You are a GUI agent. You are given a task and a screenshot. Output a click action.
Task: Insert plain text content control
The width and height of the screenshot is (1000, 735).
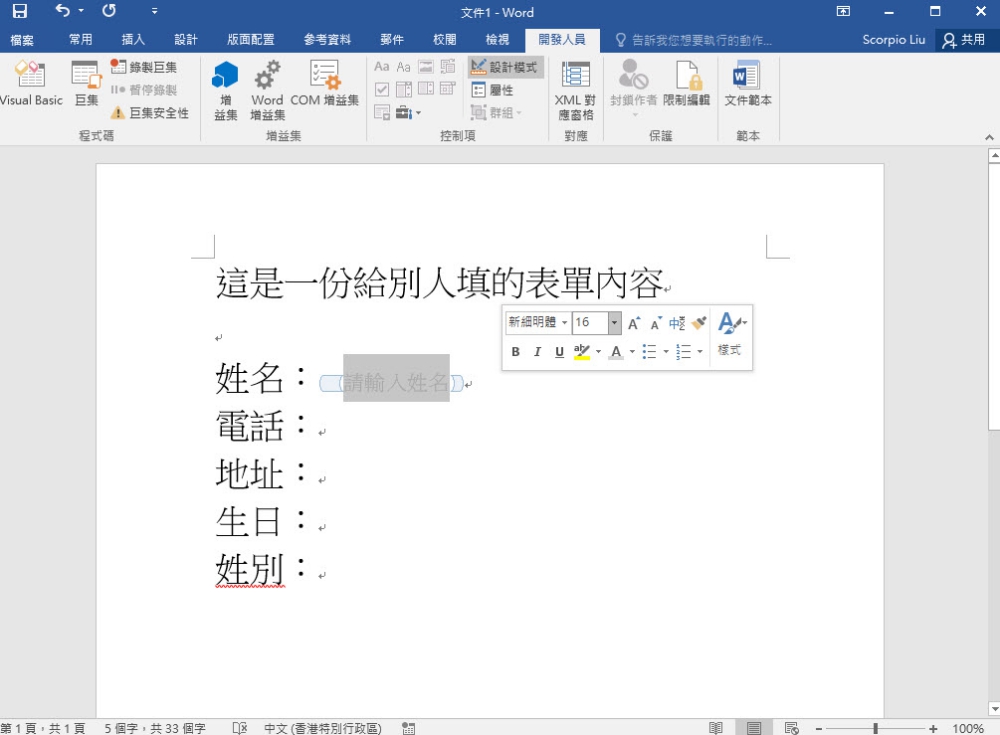pyautogui.click(x=403, y=67)
